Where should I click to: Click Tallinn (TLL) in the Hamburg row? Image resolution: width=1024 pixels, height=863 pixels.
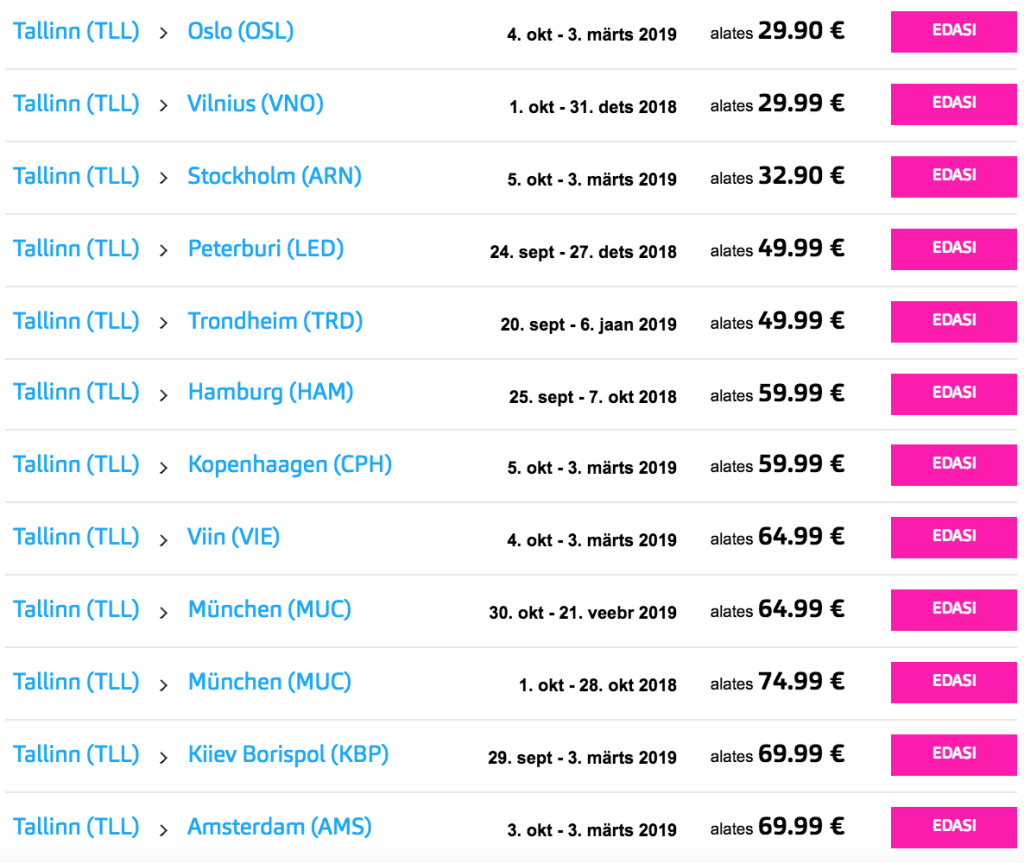76,392
